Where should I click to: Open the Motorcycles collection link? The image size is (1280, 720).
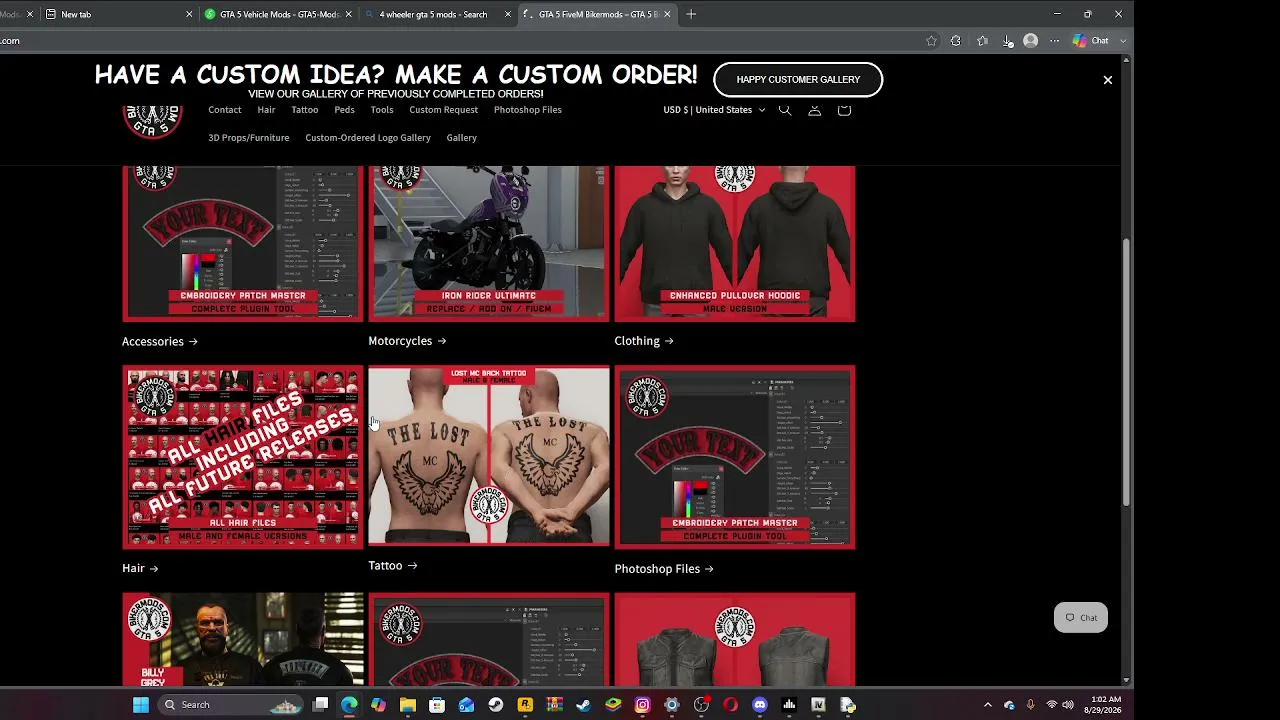tap(407, 341)
